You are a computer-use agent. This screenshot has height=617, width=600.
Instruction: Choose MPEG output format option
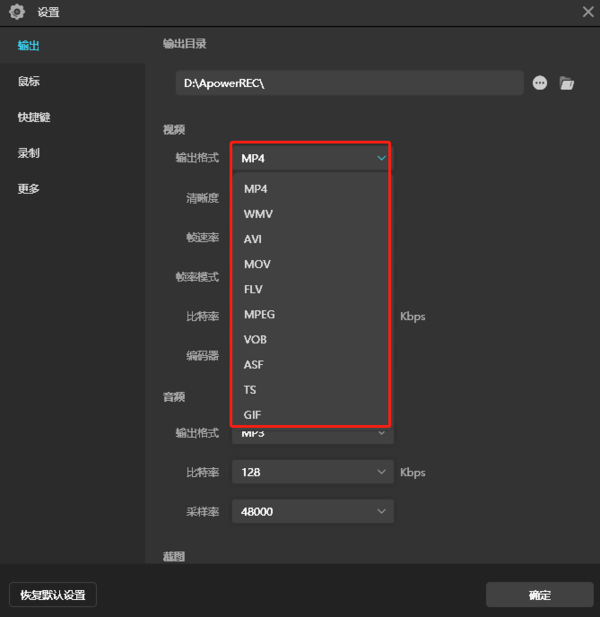pos(259,314)
